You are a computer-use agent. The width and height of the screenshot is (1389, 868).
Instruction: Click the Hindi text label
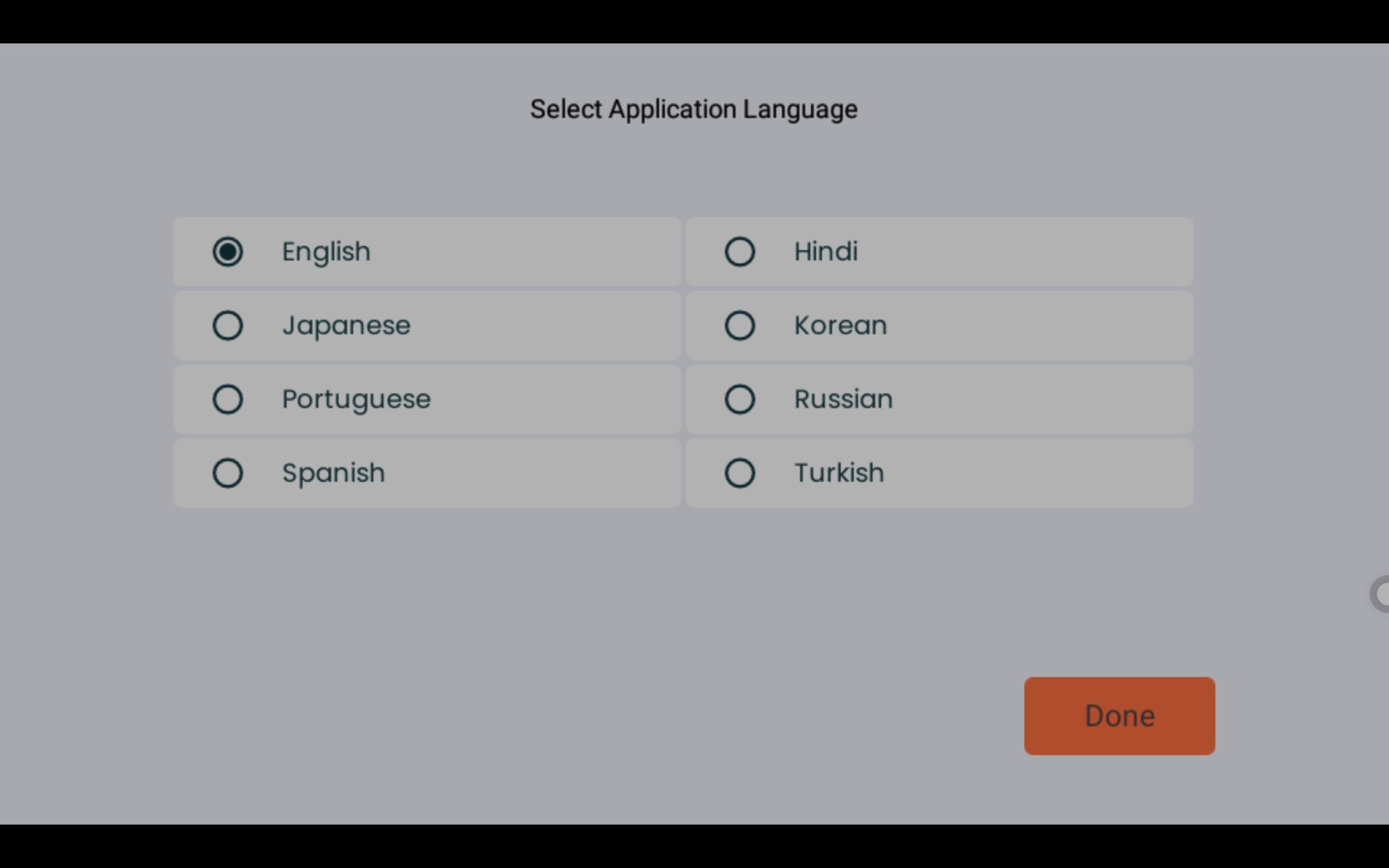click(825, 252)
